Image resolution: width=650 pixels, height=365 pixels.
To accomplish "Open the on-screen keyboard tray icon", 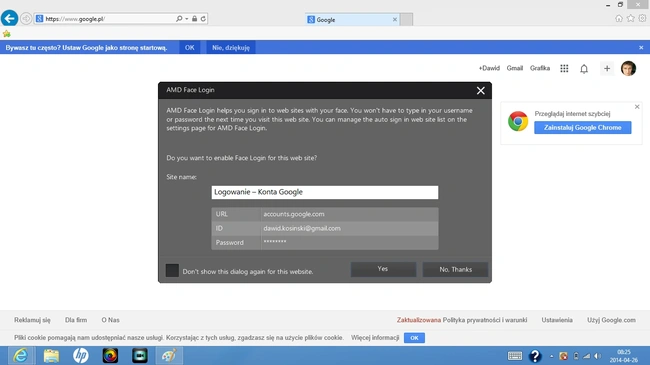I will [514, 356].
